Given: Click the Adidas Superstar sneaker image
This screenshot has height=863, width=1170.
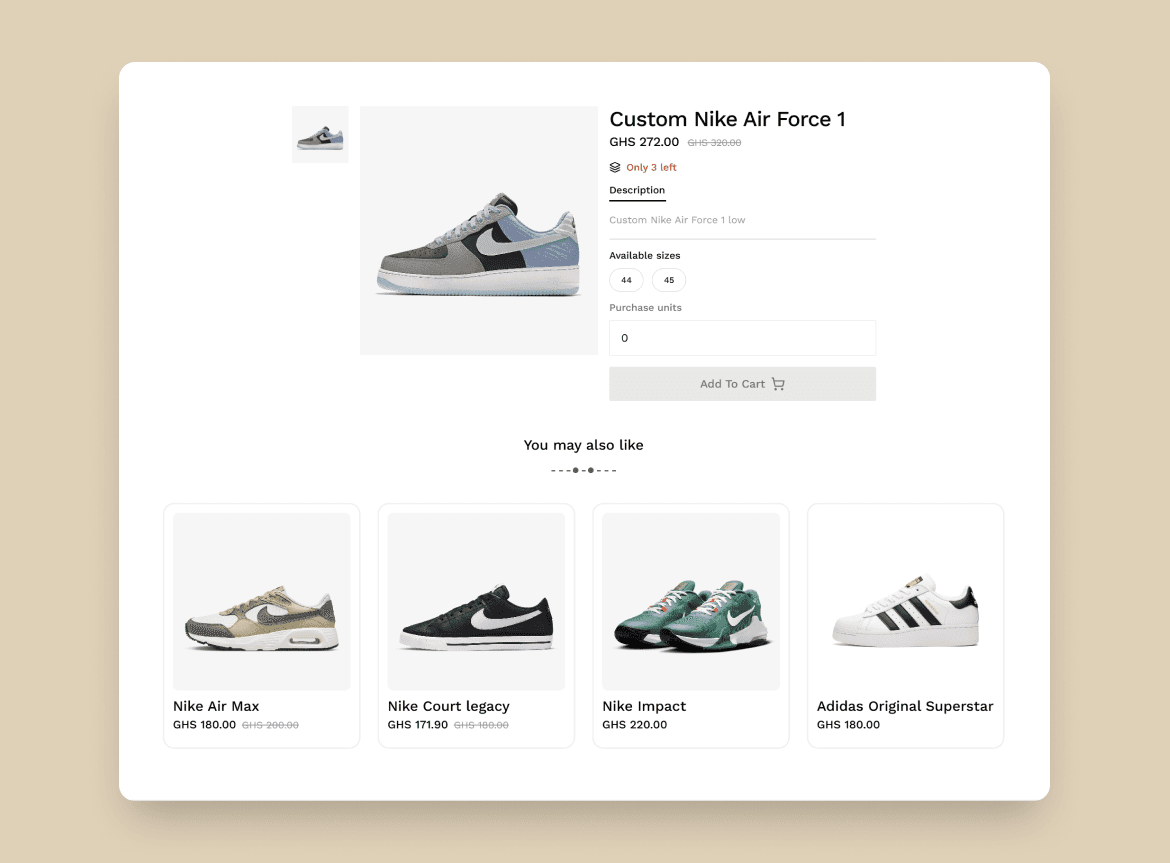Looking at the screenshot, I should click(x=905, y=601).
